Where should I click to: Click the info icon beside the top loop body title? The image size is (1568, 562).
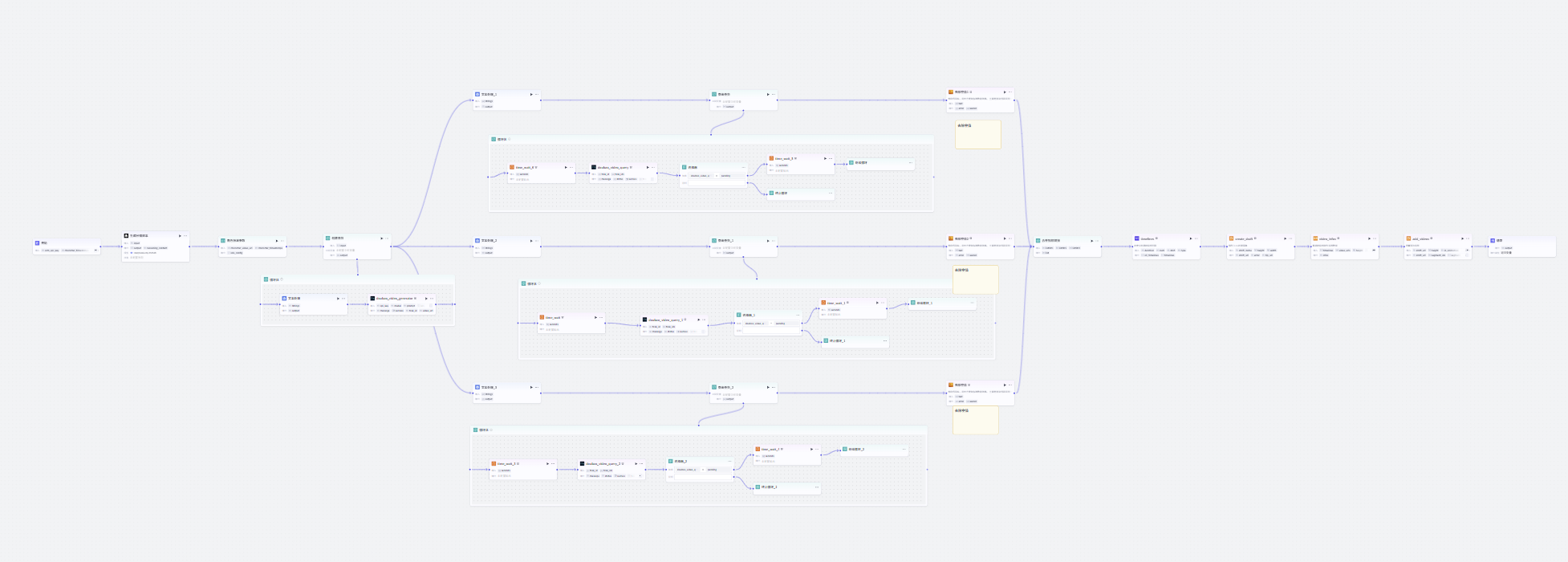(510, 139)
